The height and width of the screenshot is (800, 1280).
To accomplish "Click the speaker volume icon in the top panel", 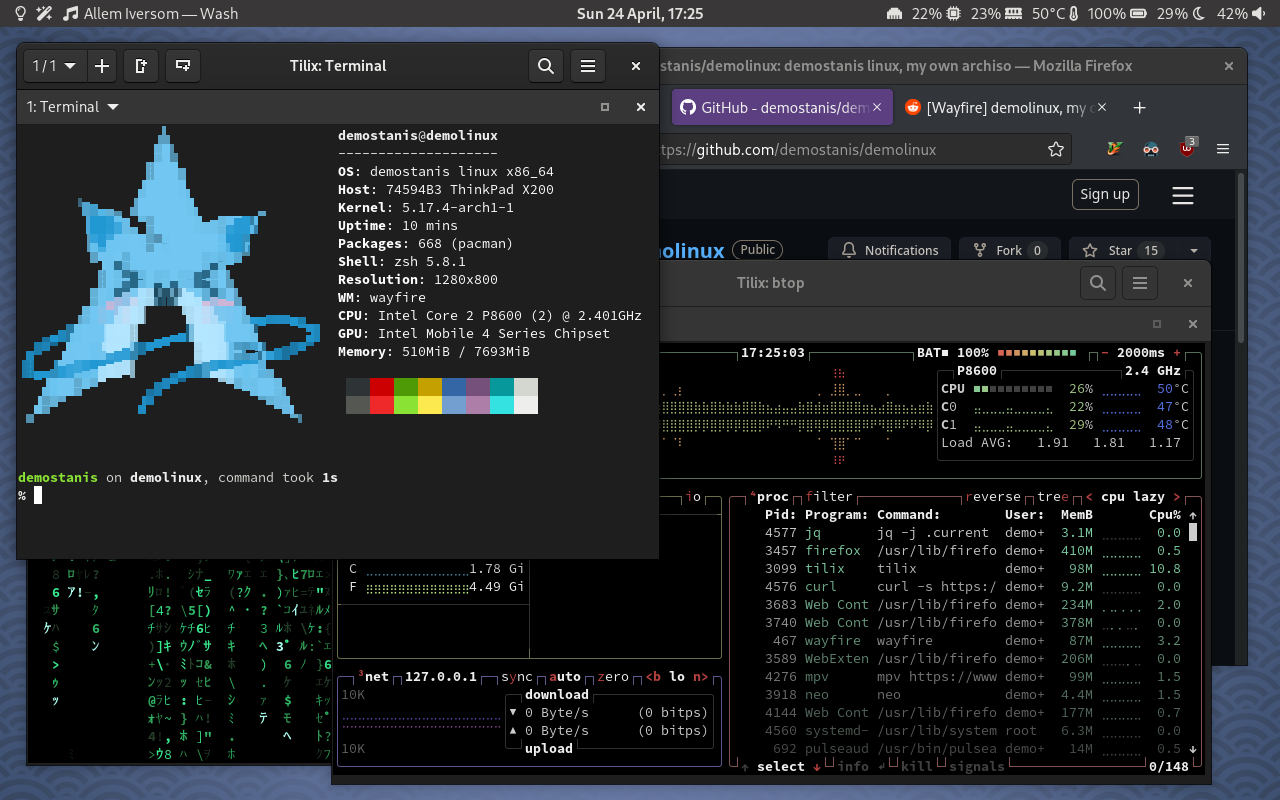I will 1260,14.
